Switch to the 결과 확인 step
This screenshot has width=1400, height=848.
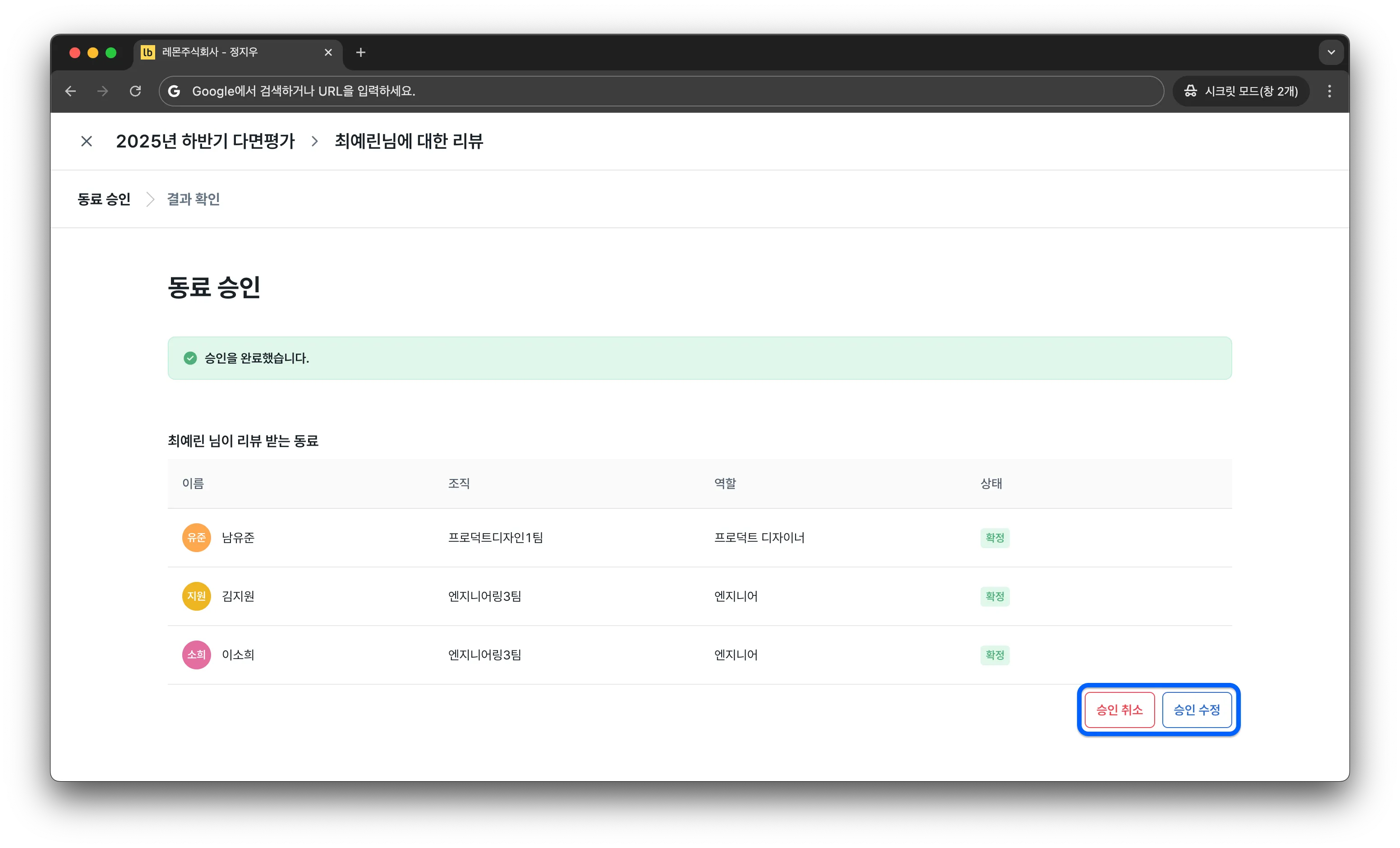[193, 199]
